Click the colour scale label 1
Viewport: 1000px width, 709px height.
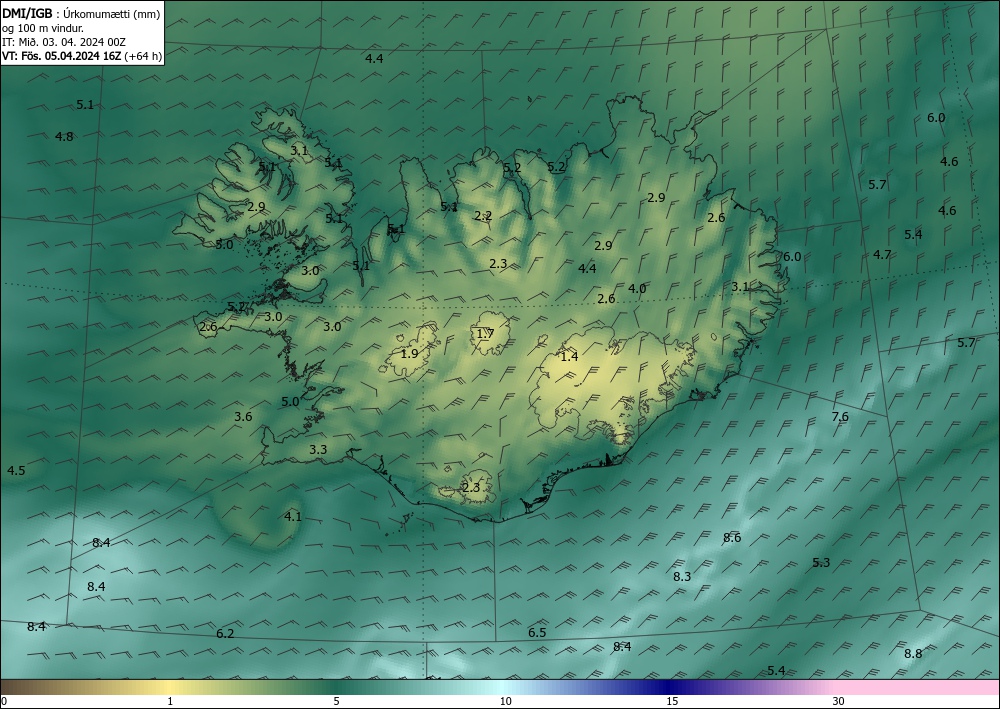pos(170,702)
